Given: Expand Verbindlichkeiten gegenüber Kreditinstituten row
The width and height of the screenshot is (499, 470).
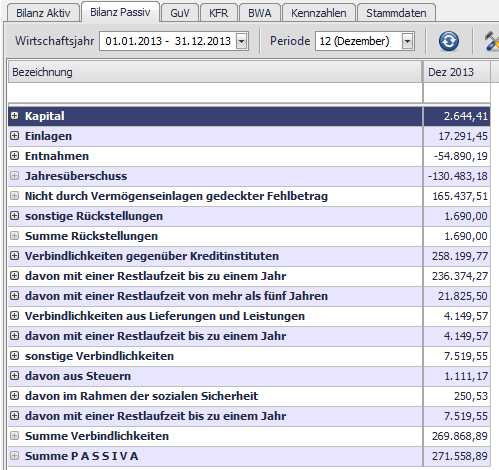Looking at the screenshot, I should (14, 256).
